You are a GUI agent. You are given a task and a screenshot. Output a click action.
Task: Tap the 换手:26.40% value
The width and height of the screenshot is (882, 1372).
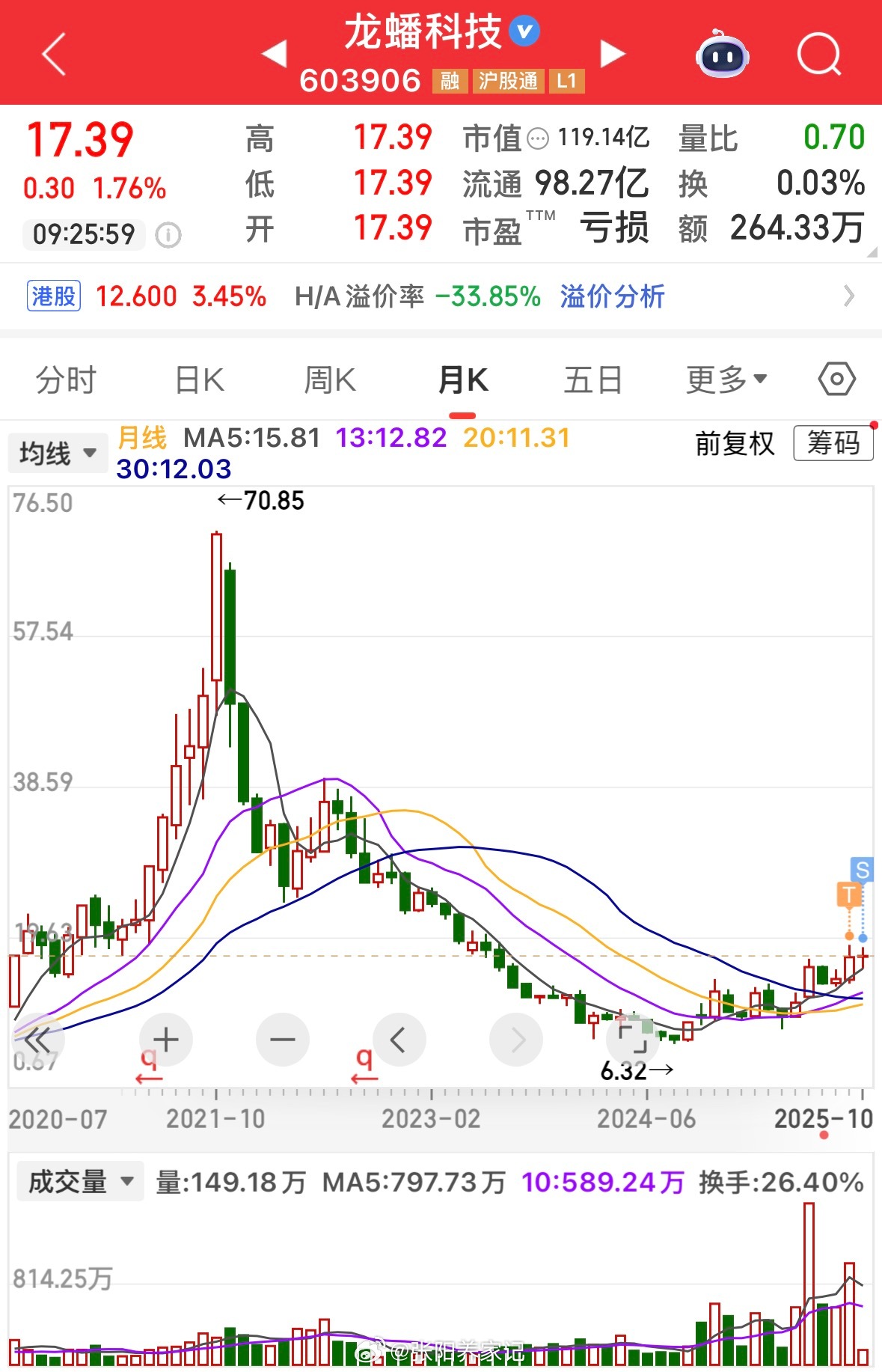[x=782, y=1182]
